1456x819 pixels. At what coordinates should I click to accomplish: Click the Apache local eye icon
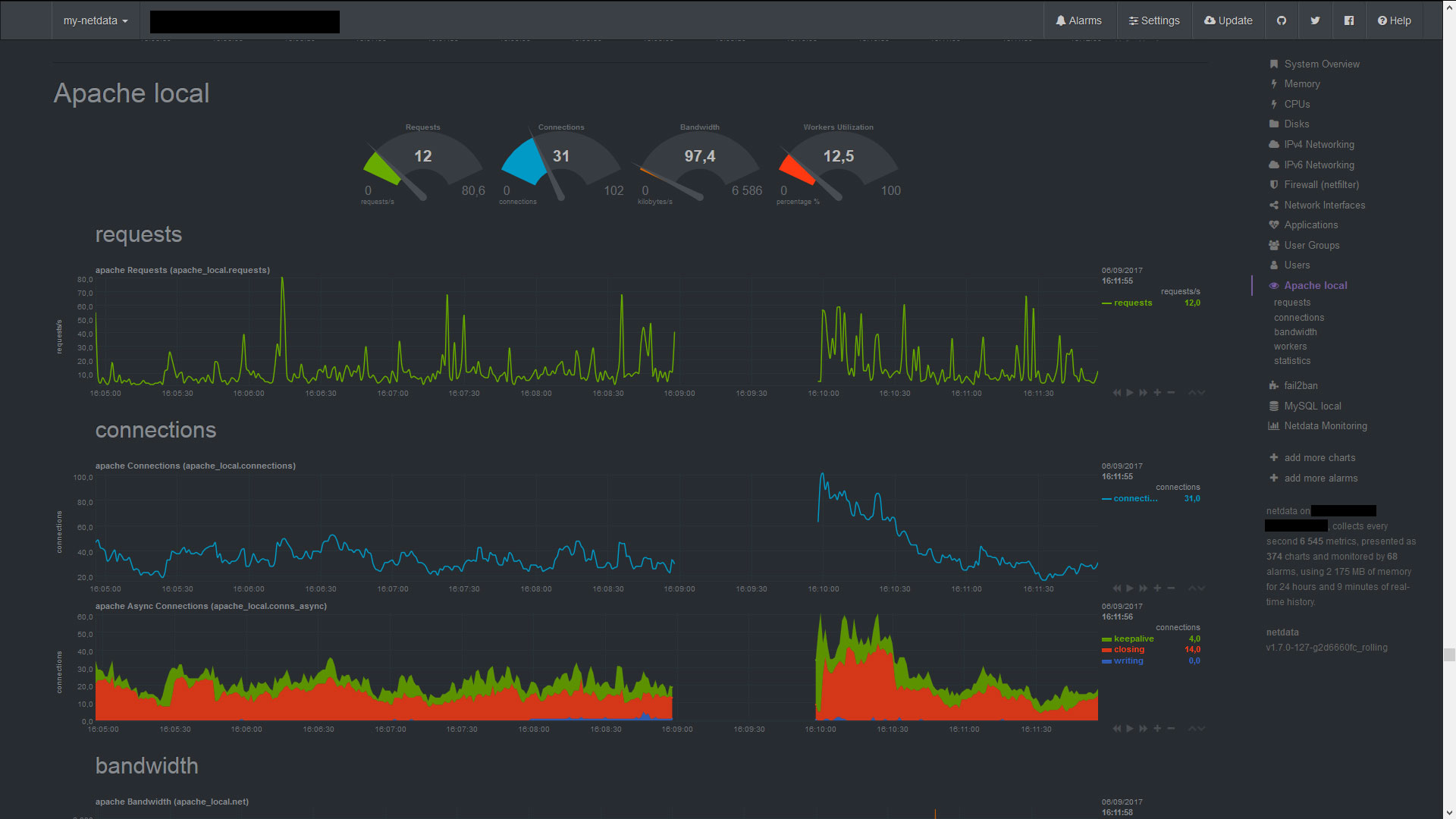tap(1274, 286)
